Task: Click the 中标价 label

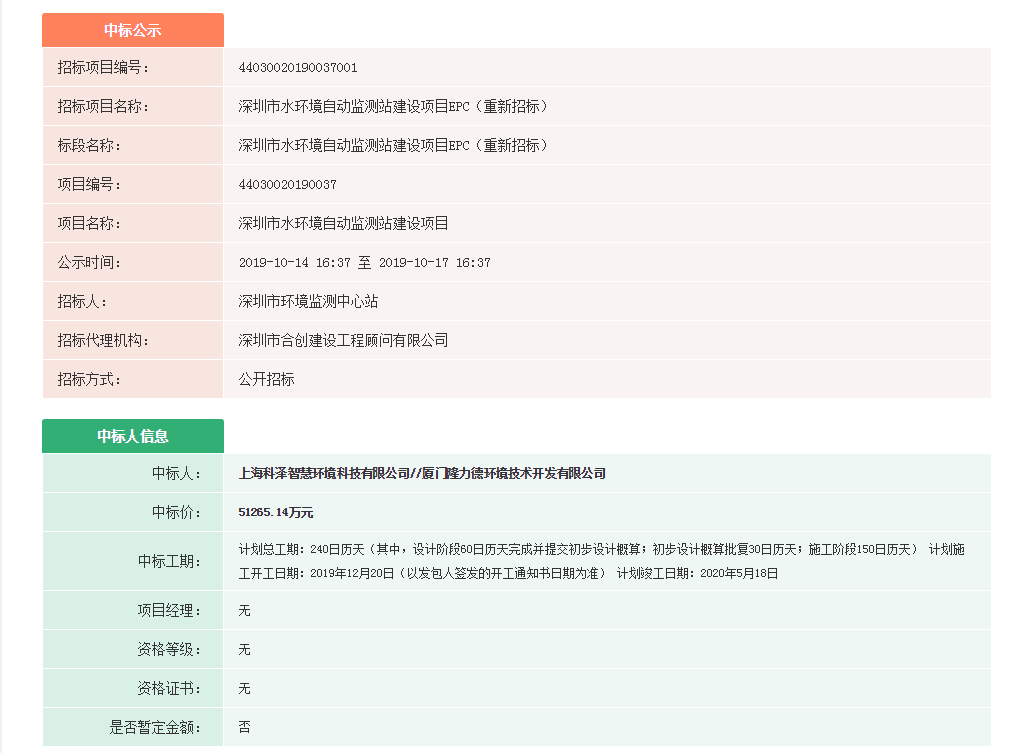Action: 177,512
